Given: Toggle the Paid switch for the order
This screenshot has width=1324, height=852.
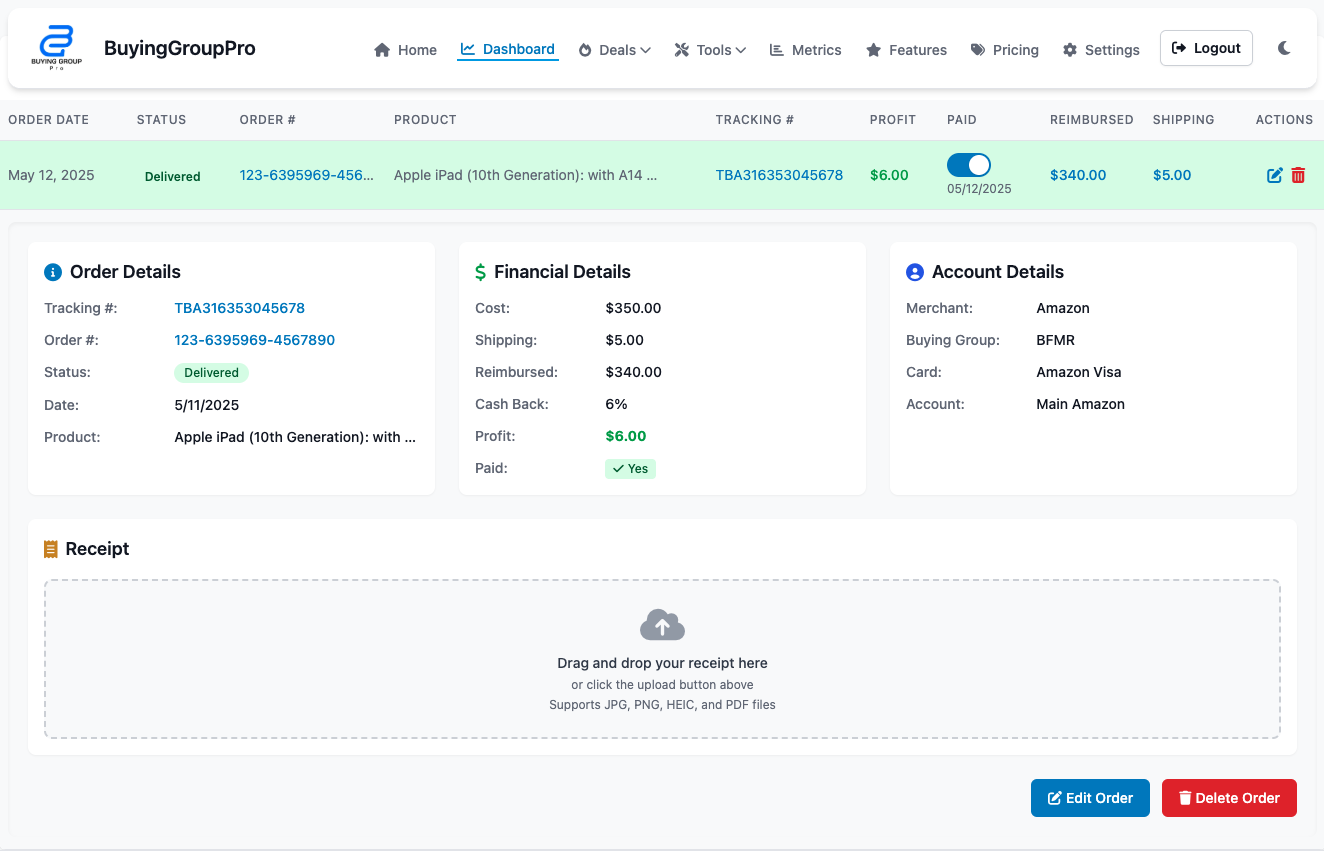Looking at the screenshot, I should 969,165.
